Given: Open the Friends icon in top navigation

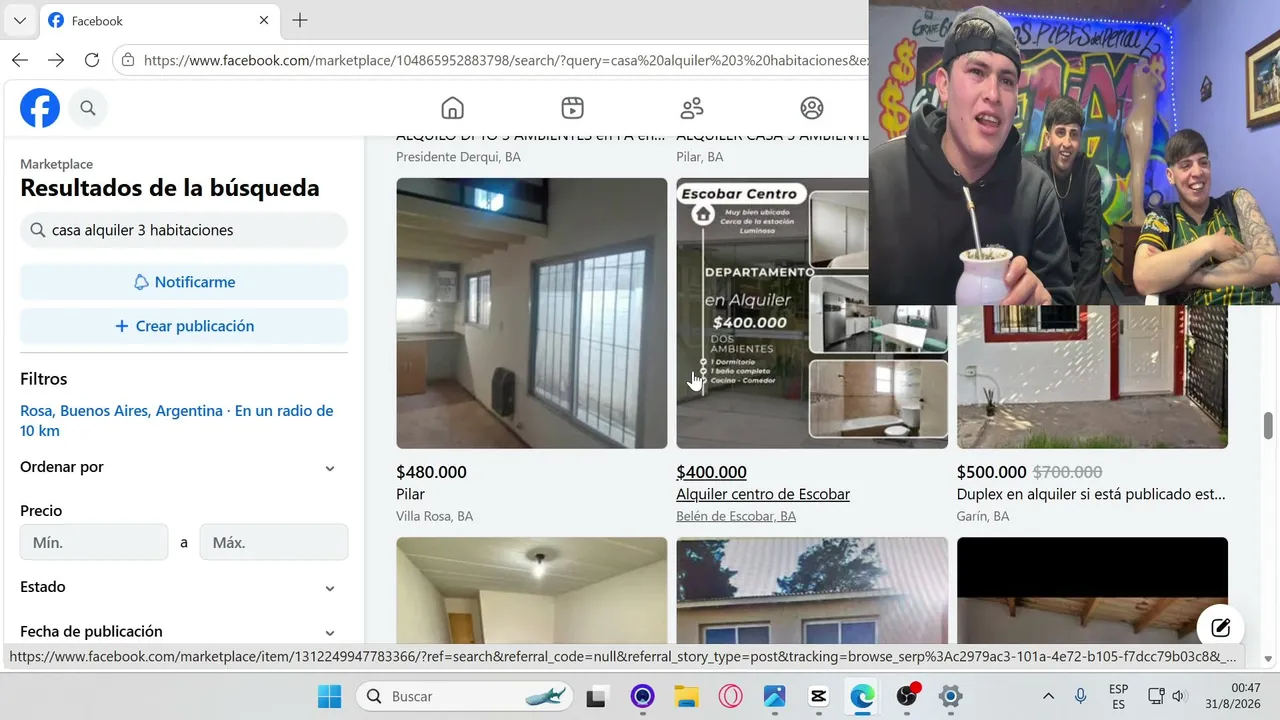Looking at the screenshot, I should [692, 108].
